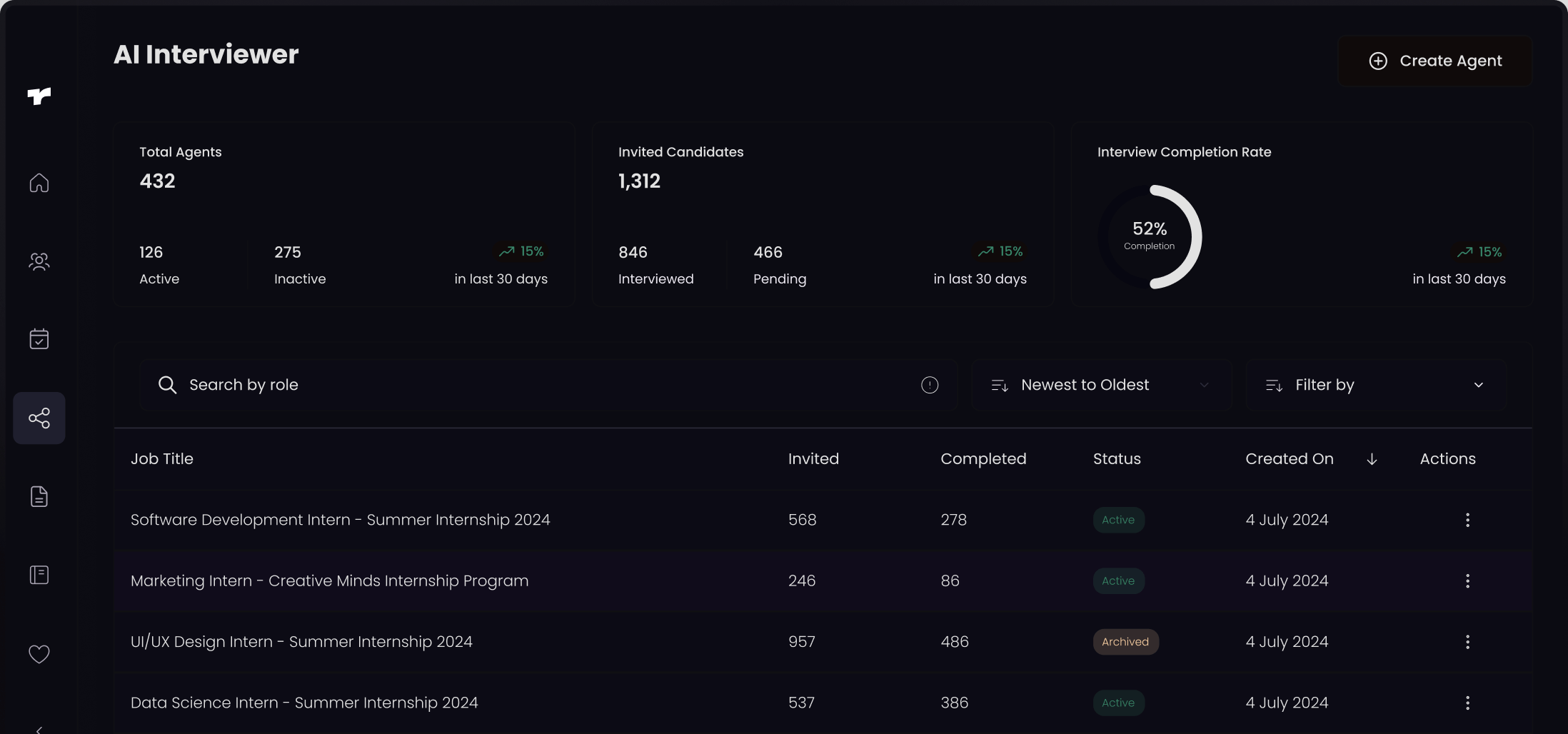The width and height of the screenshot is (1568, 734).
Task: Open actions menu for Marketing Intern row
Action: point(1467,581)
